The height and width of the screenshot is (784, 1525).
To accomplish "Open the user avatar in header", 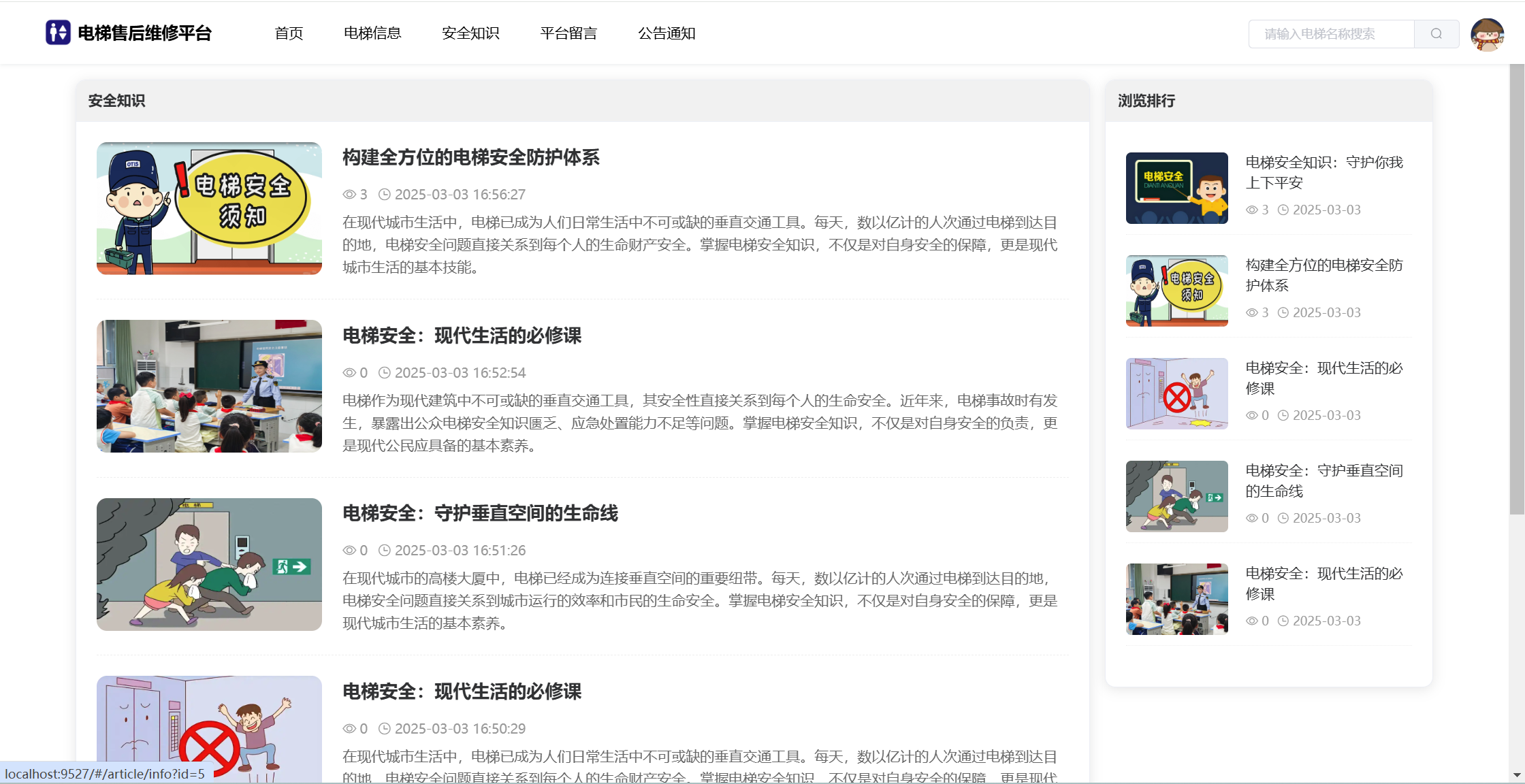I will [1487, 34].
